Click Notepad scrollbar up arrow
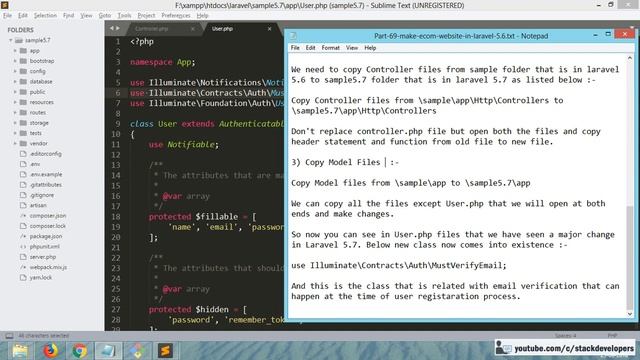The height and width of the screenshot is (360, 640). click(630, 58)
